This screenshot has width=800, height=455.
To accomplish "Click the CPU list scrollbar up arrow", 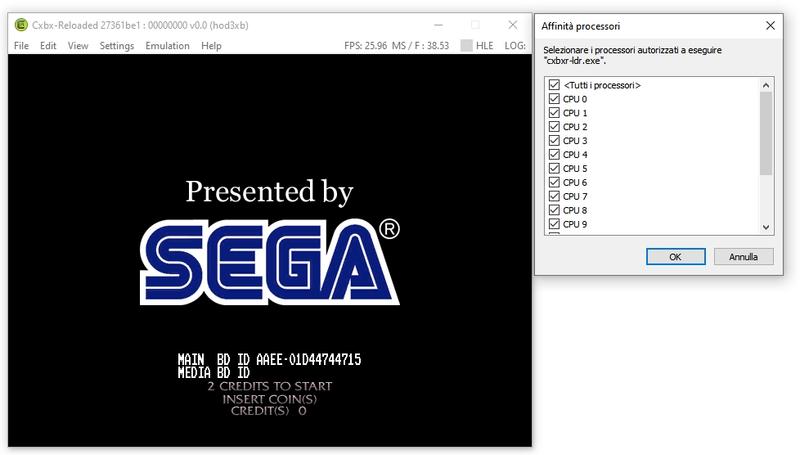I will click(766, 85).
